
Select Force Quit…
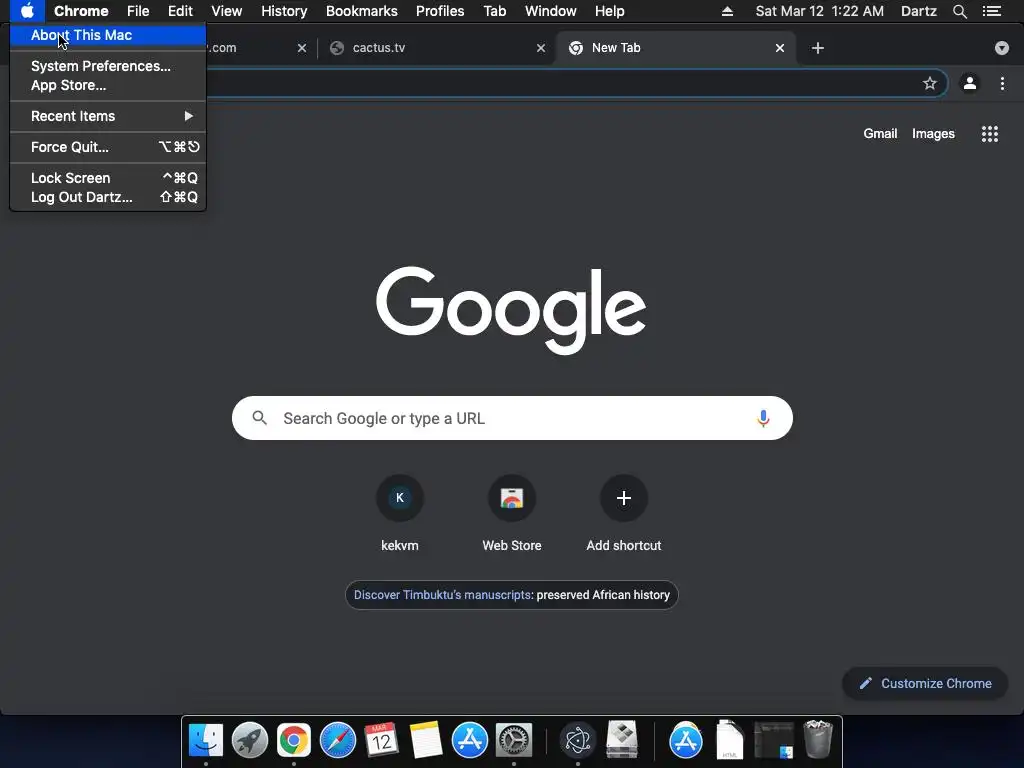pos(108,147)
